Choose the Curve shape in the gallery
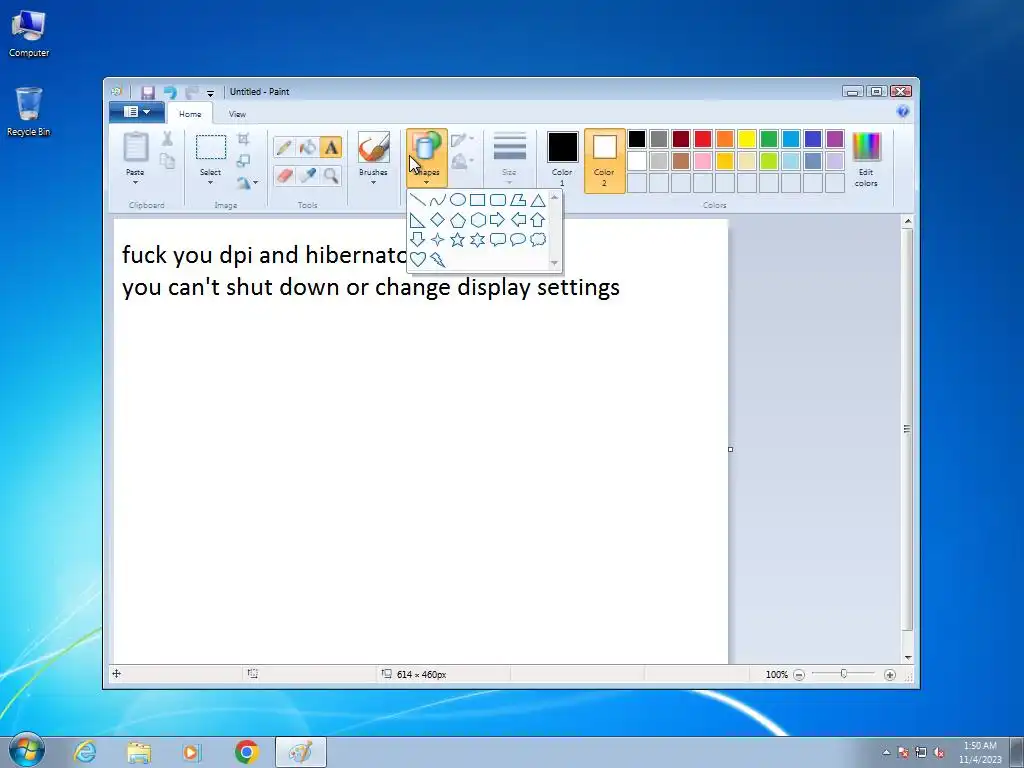The height and width of the screenshot is (768, 1024). tap(438, 200)
